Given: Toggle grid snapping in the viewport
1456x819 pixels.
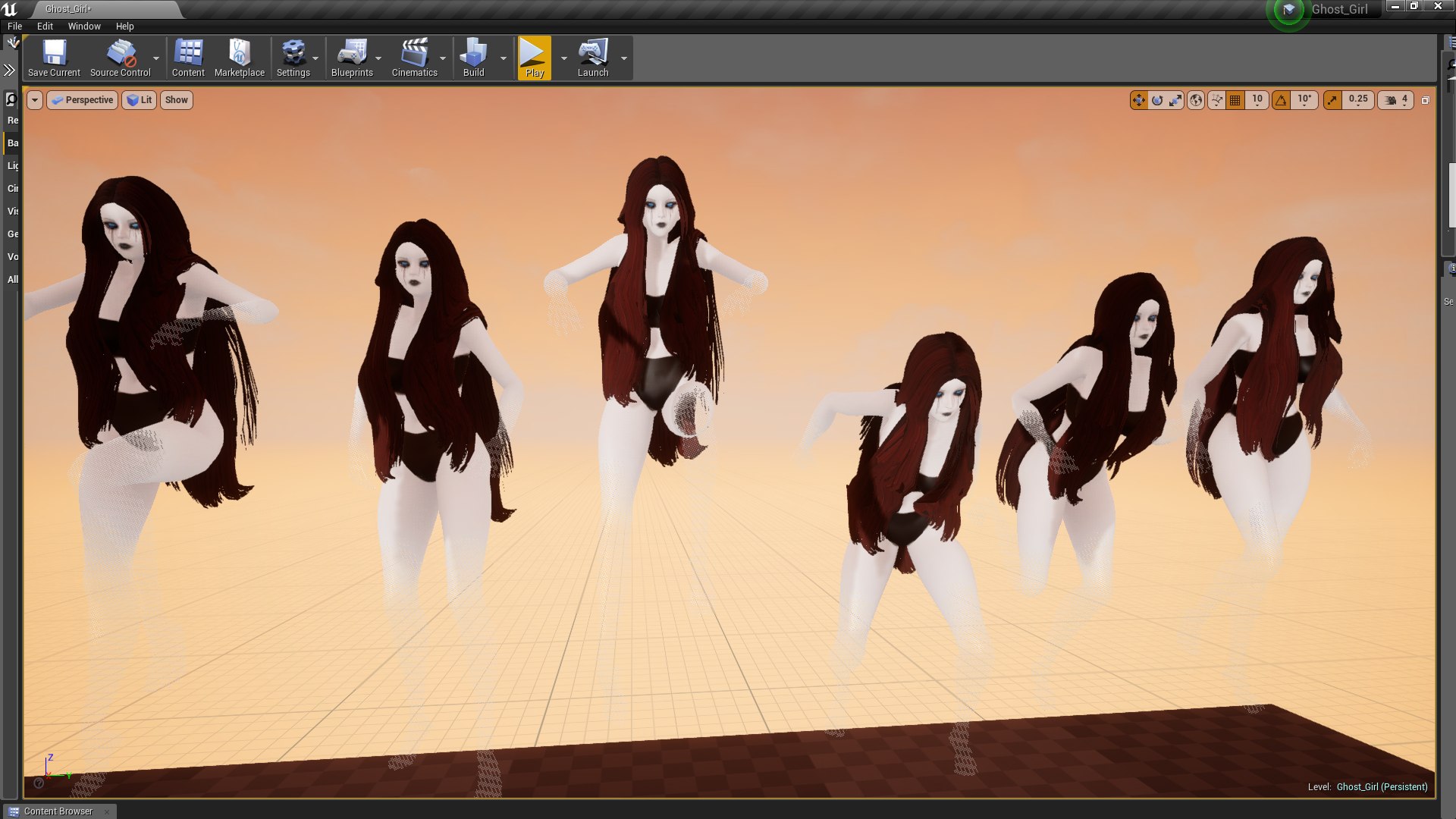Looking at the screenshot, I should [x=1235, y=100].
